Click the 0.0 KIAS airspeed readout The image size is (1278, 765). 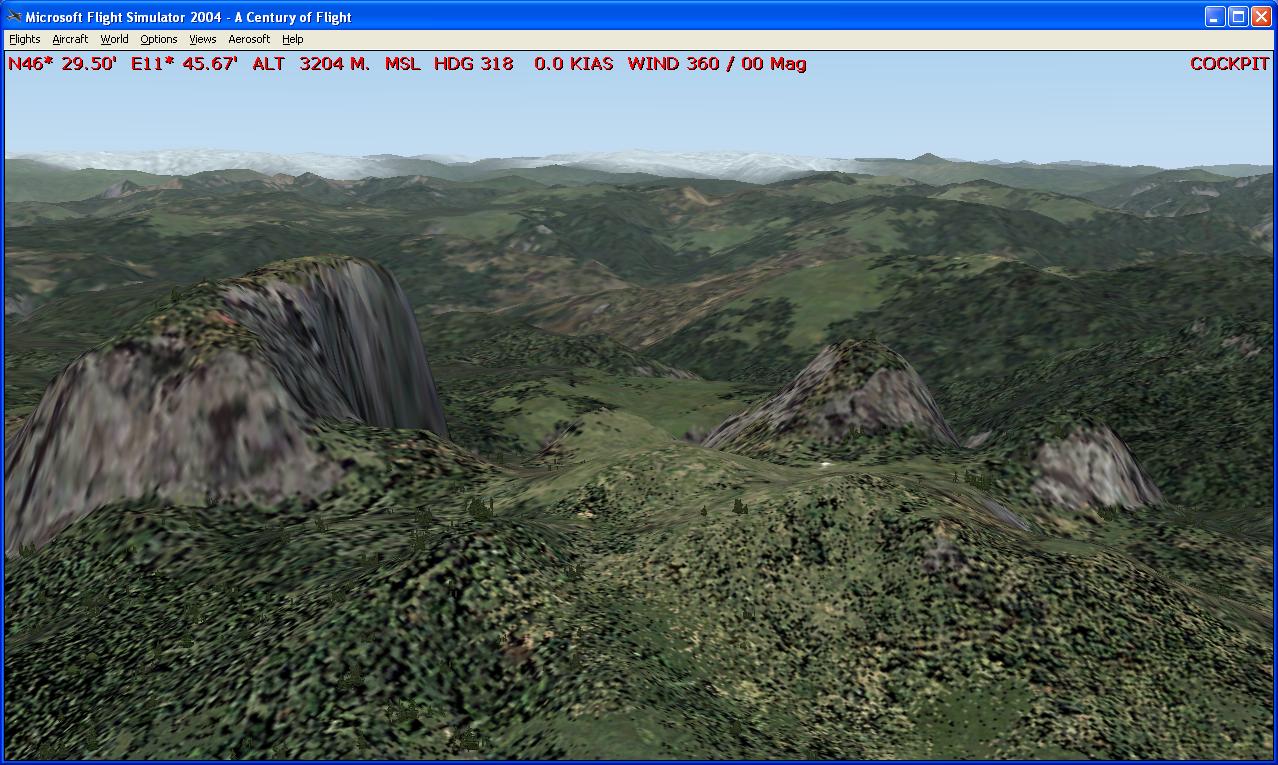573,64
